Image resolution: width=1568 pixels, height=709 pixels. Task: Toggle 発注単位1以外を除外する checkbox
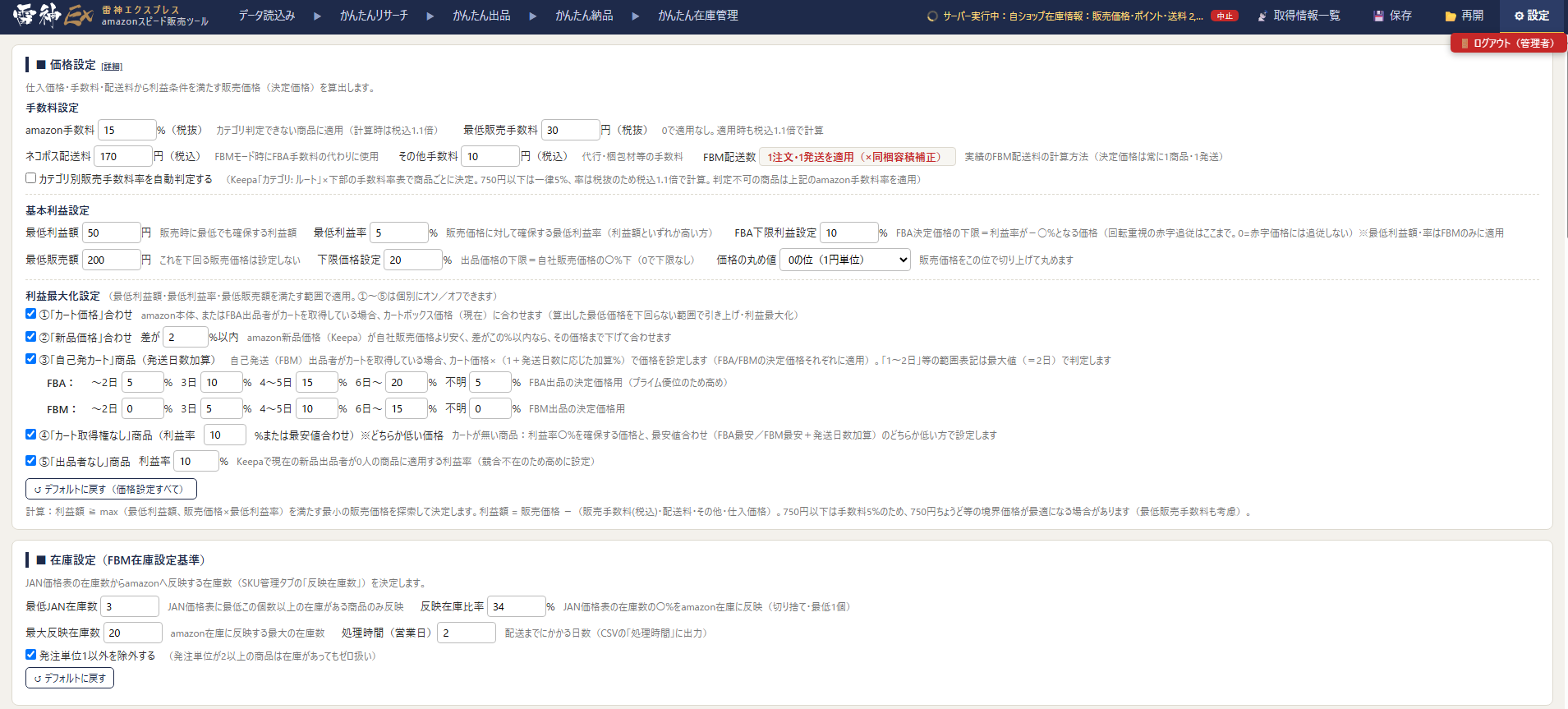click(30, 654)
